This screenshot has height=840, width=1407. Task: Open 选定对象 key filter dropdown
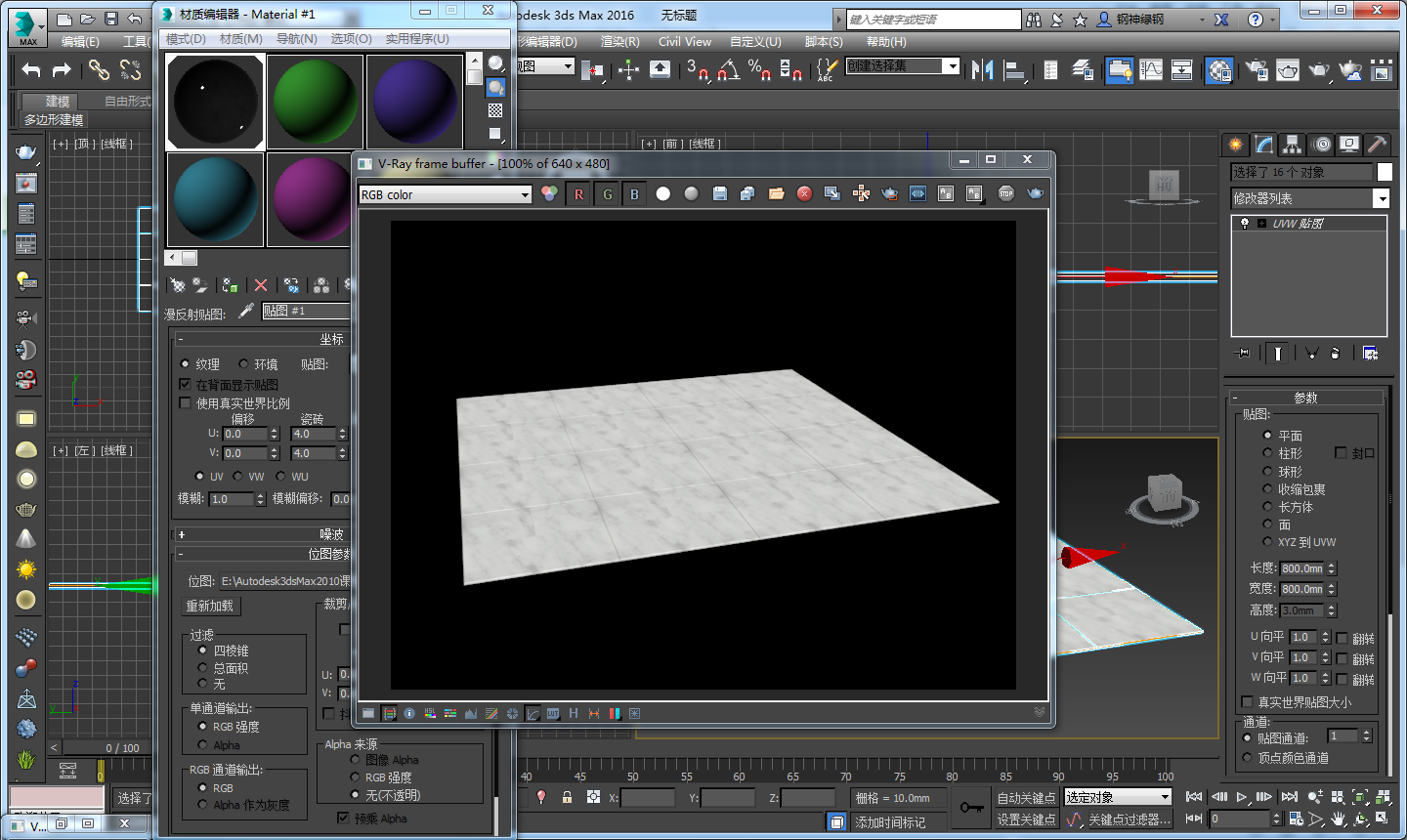[x=1118, y=797]
